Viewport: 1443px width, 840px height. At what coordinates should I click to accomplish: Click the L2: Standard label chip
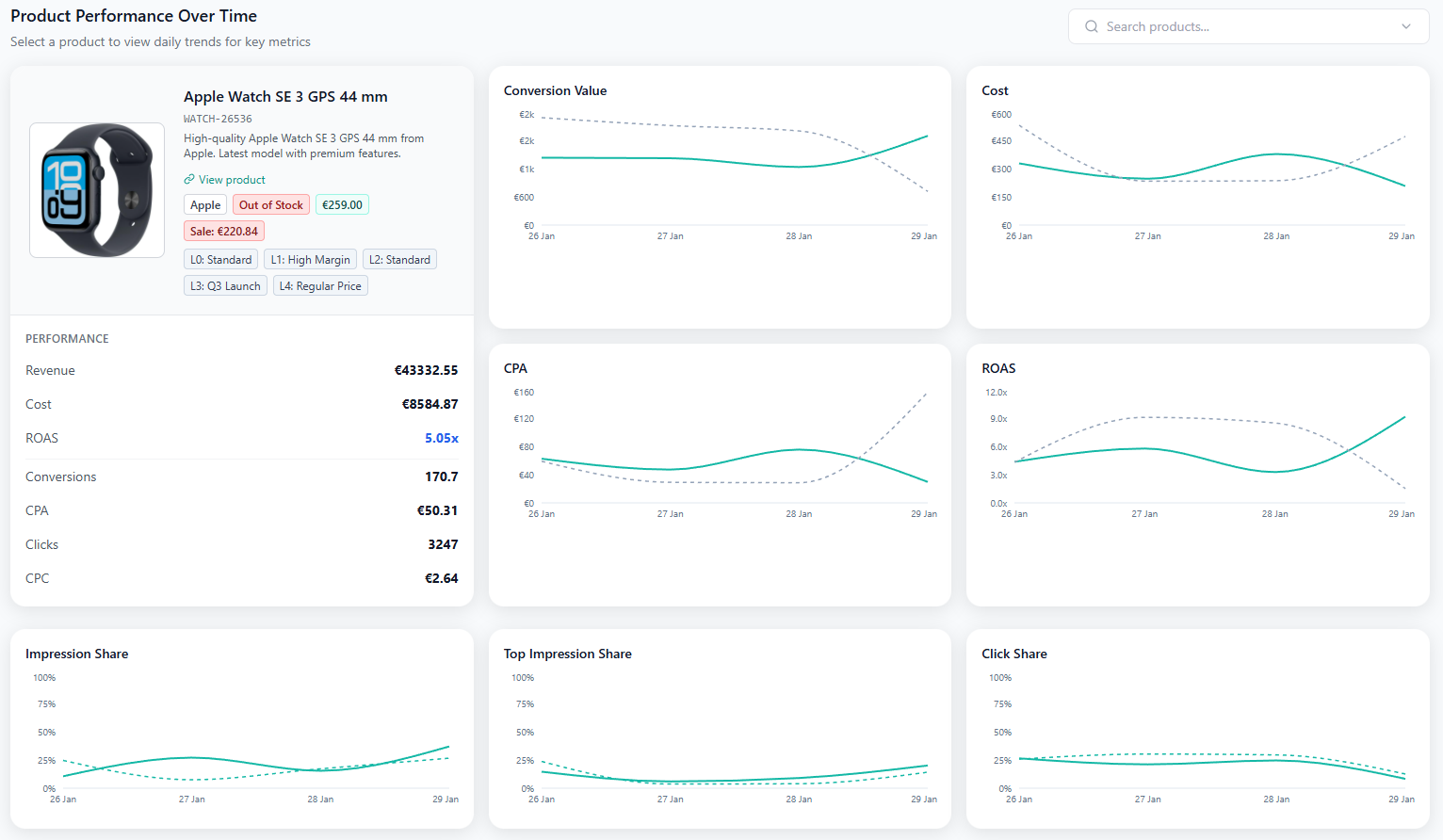[399, 259]
